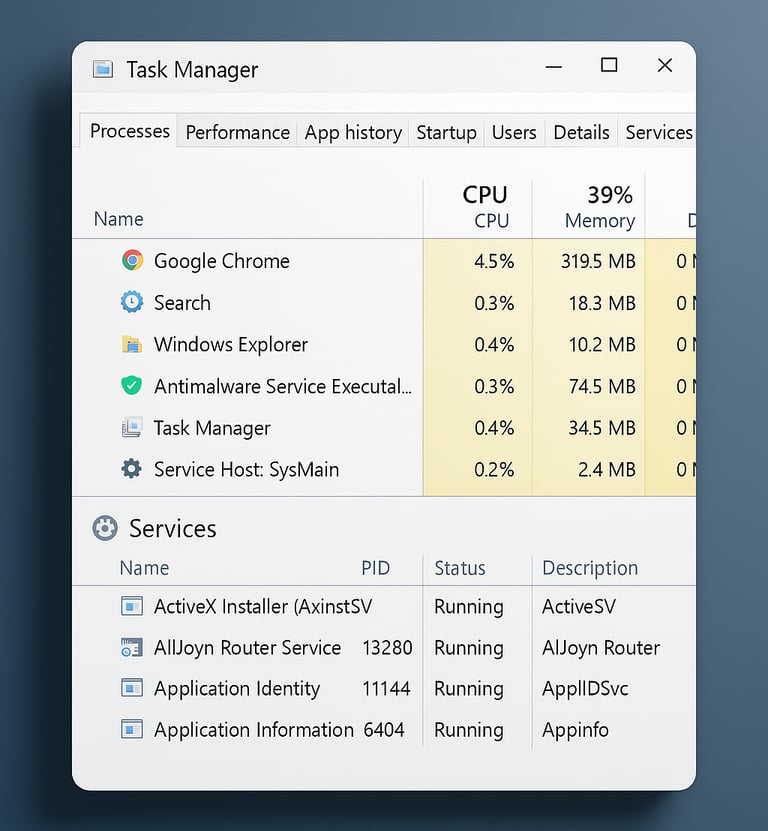Click the 2.4 MB memory value

(x=606, y=470)
